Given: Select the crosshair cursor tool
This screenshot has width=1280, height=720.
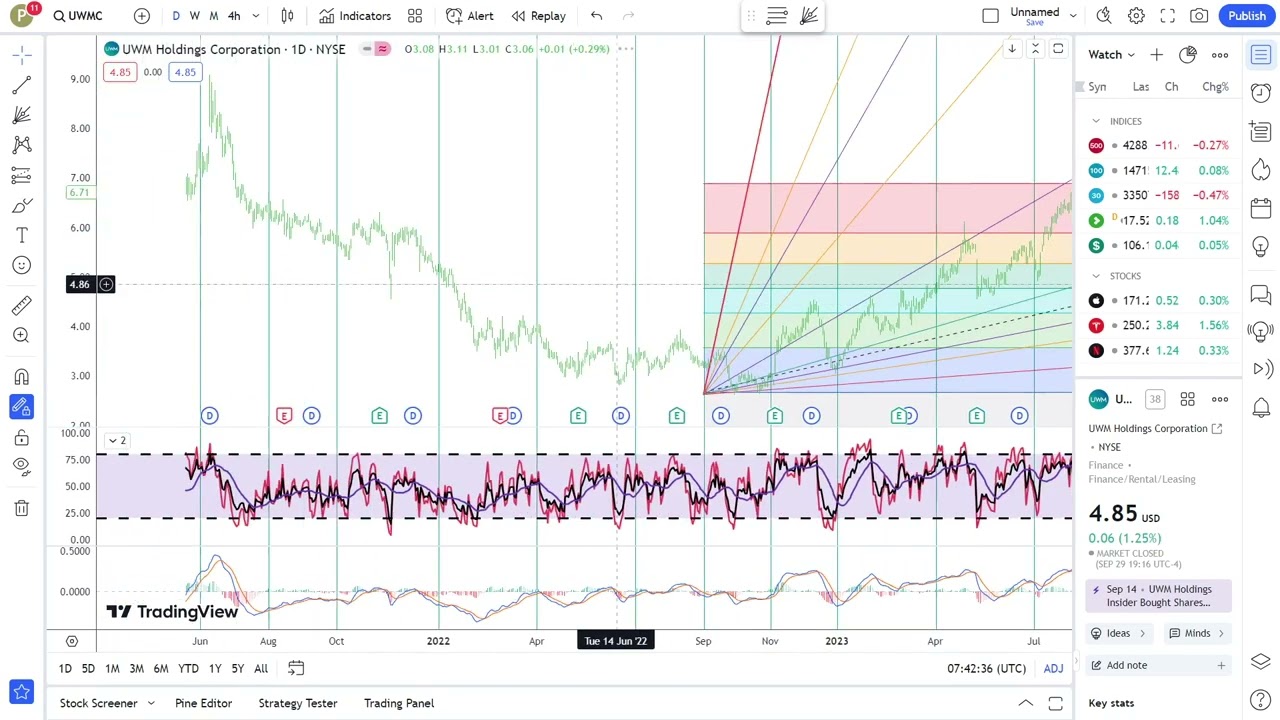Looking at the screenshot, I should coord(21,56).
